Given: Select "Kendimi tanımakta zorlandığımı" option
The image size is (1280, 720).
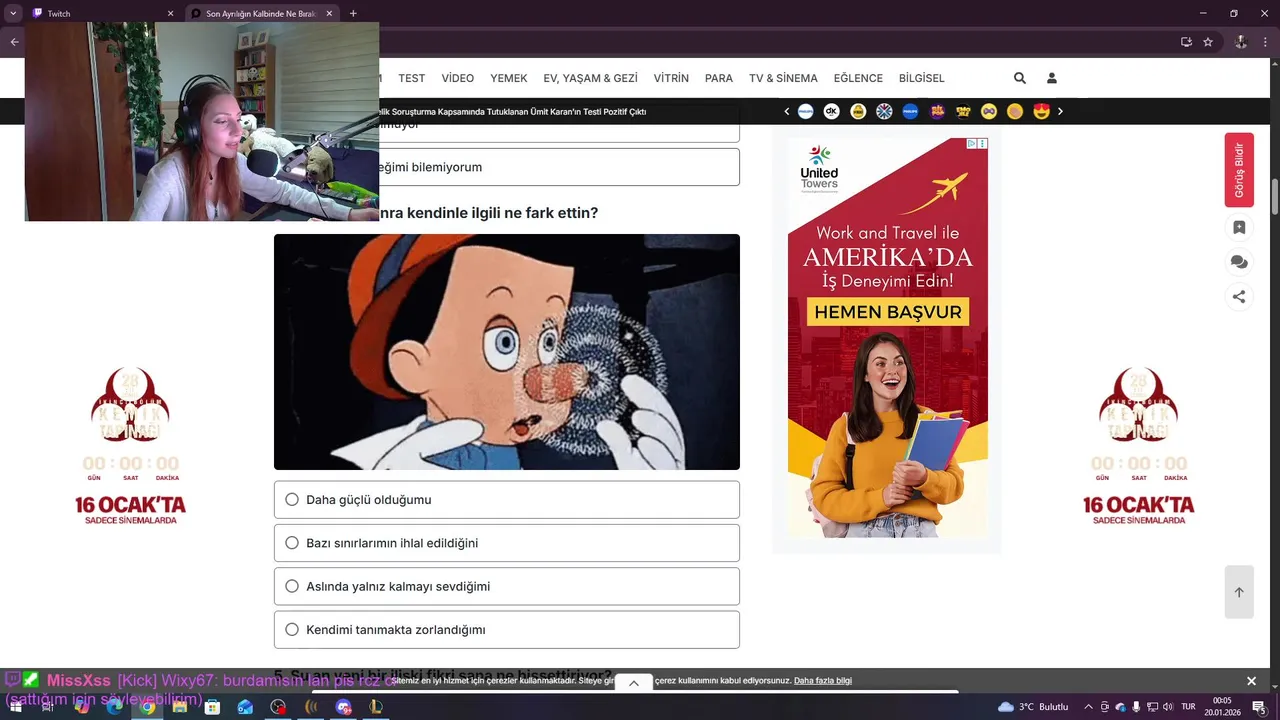Looking at the screenshot, I should pos(507,630).
